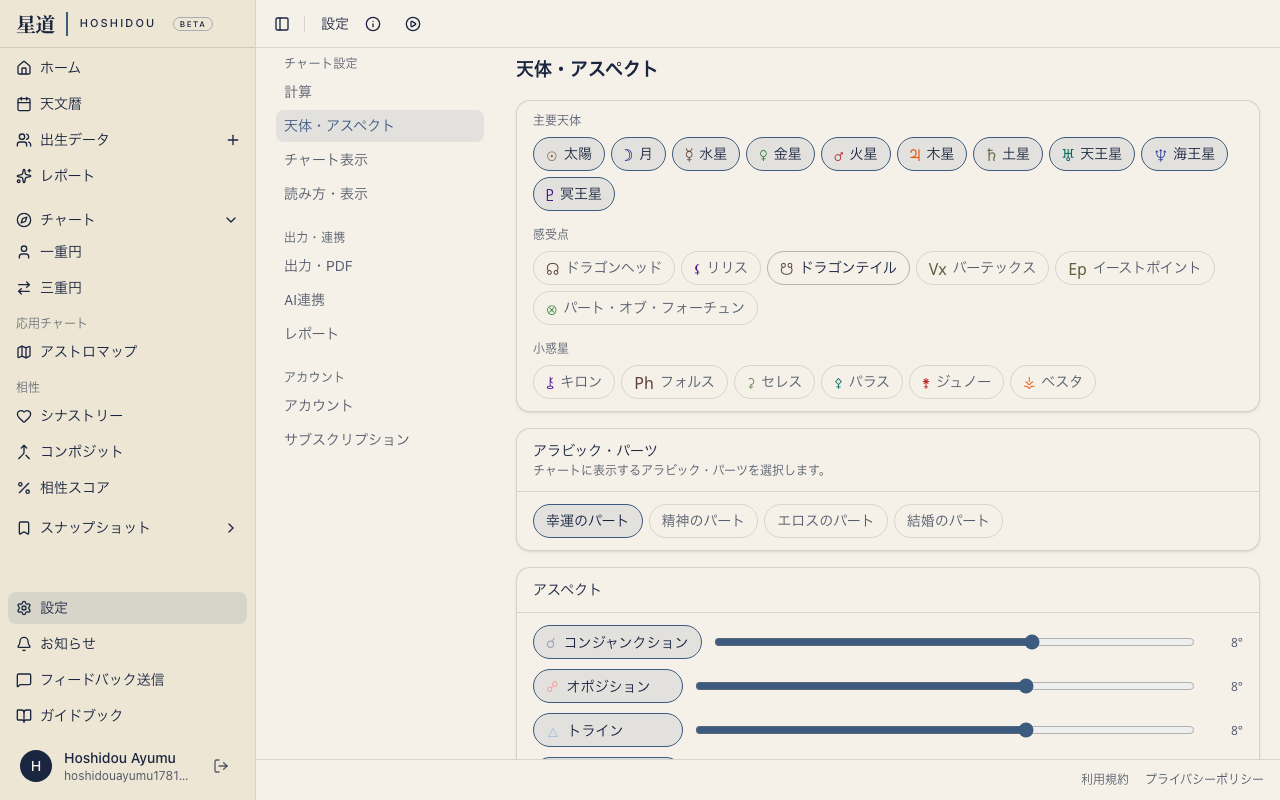Screen dimensions: 1280x800
Task: Open サブスクリプション settings tab
Action: pos(380,440)
